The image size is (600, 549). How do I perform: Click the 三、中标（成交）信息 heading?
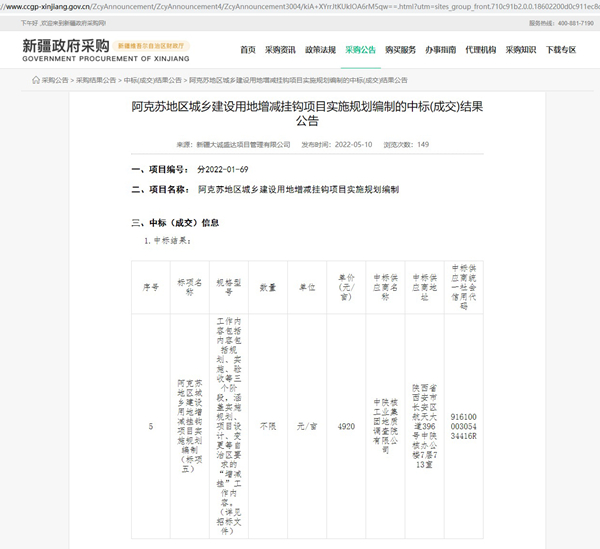pyautogui.click(x=175, y=223)
